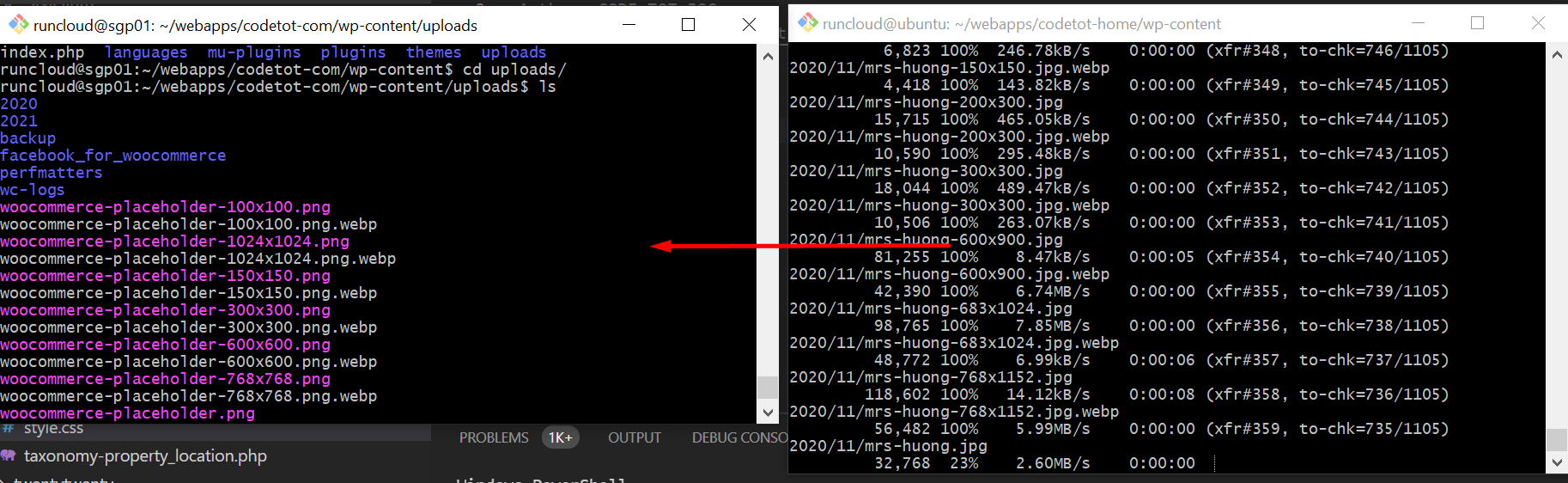Click woocommerce-placeholder-100x100.png file name

pos(165,207)
